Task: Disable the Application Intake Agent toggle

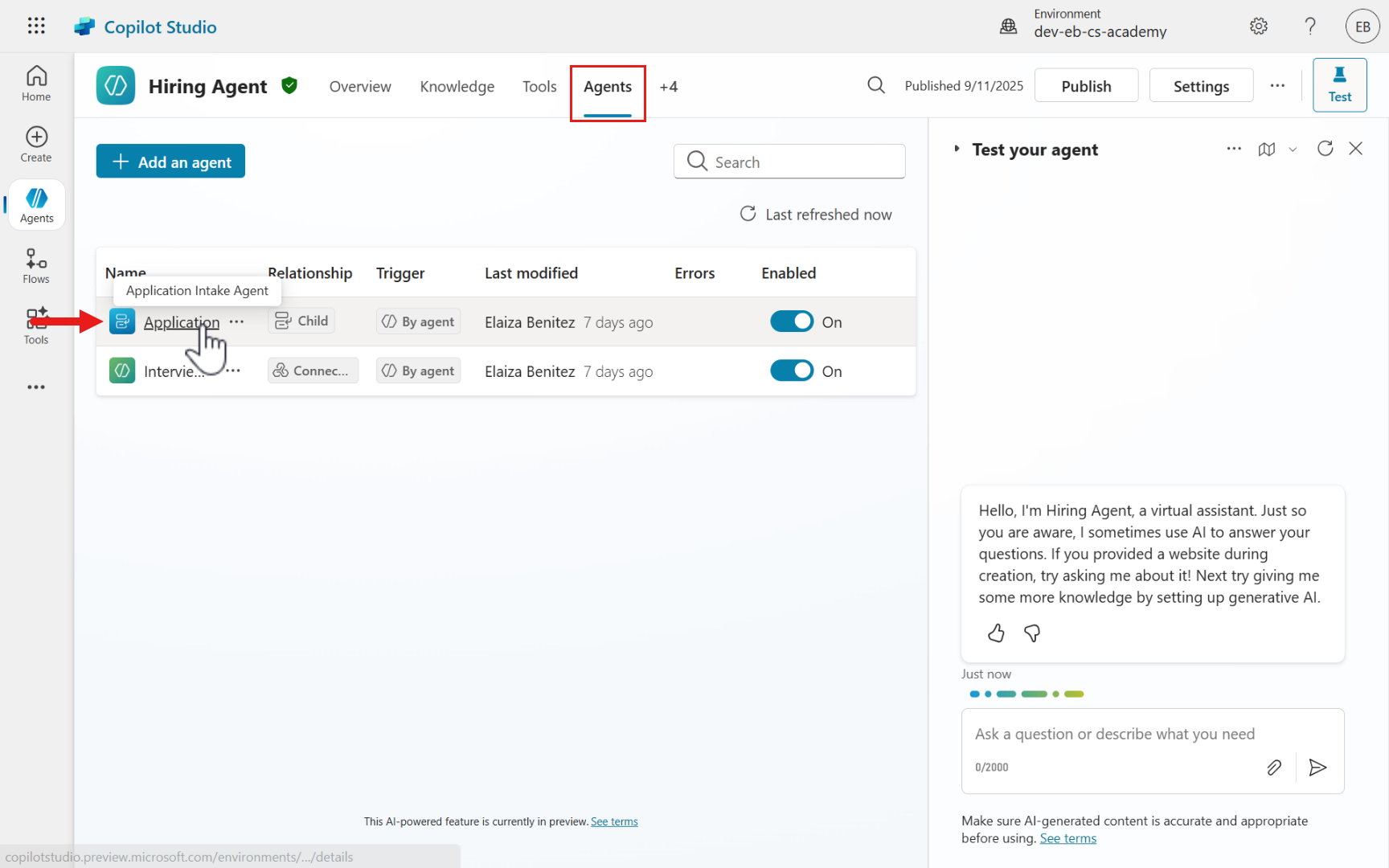Action: point(792,321)
